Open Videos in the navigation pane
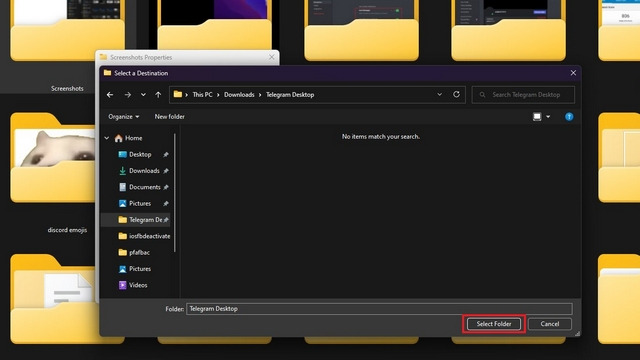Screen dimensions: 640x360 (133, 285)
